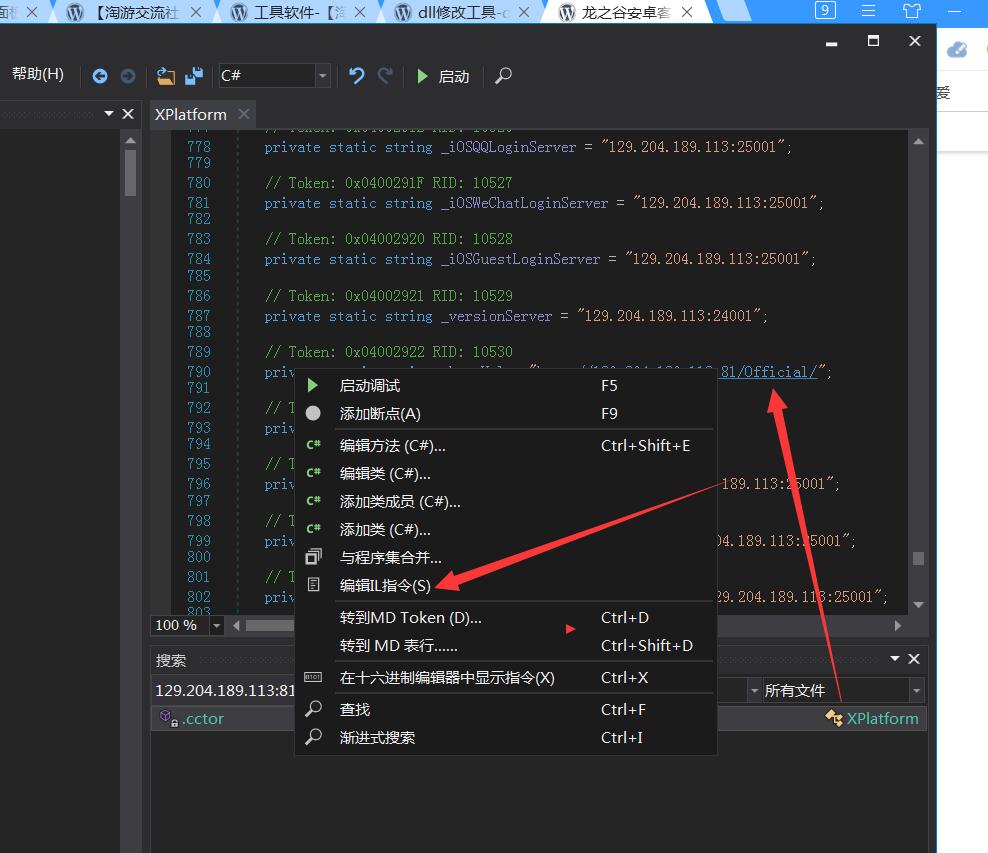
Task: Click the undo arrow icon
Action: [356, 76]
